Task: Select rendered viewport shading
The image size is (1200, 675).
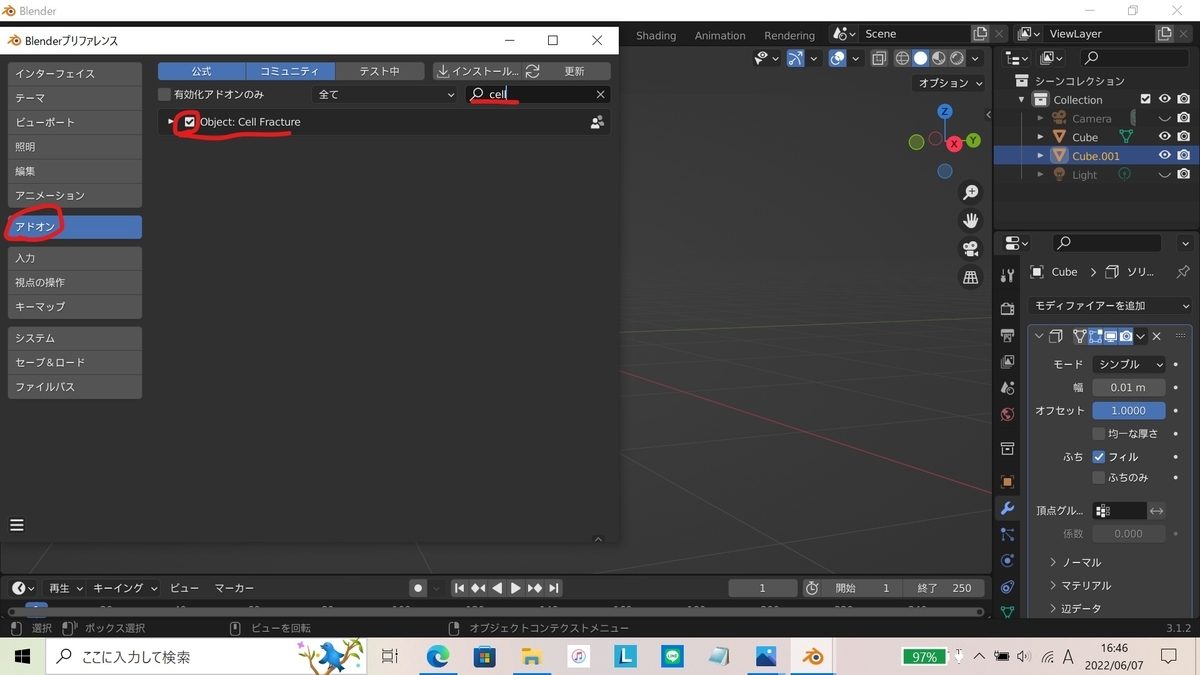Action: click(x=957, y=59)
